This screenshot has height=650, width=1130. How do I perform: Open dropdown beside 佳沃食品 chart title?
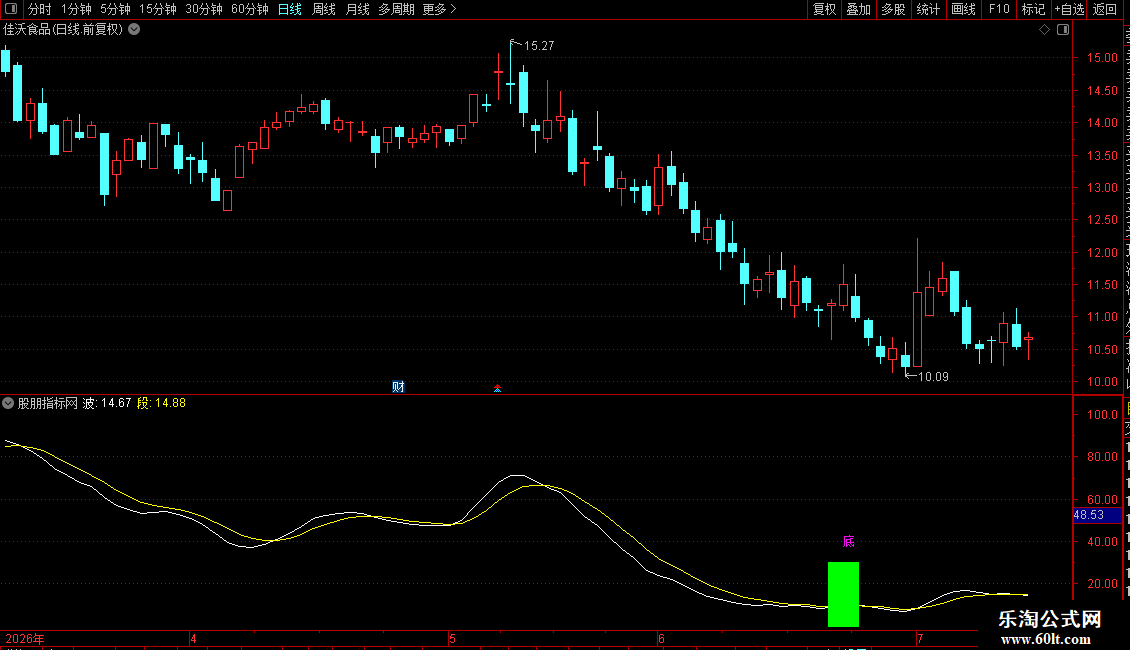134,30
